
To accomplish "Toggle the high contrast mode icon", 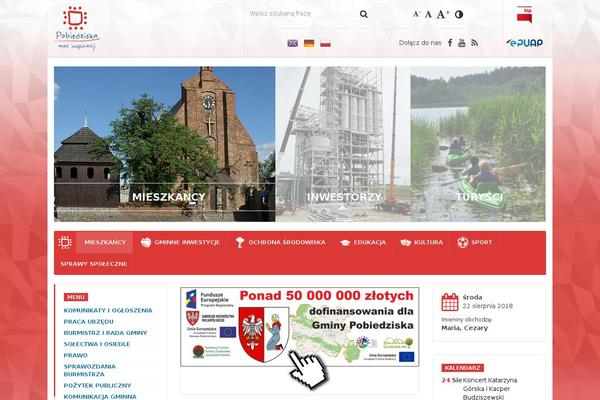I will point(459,15).
